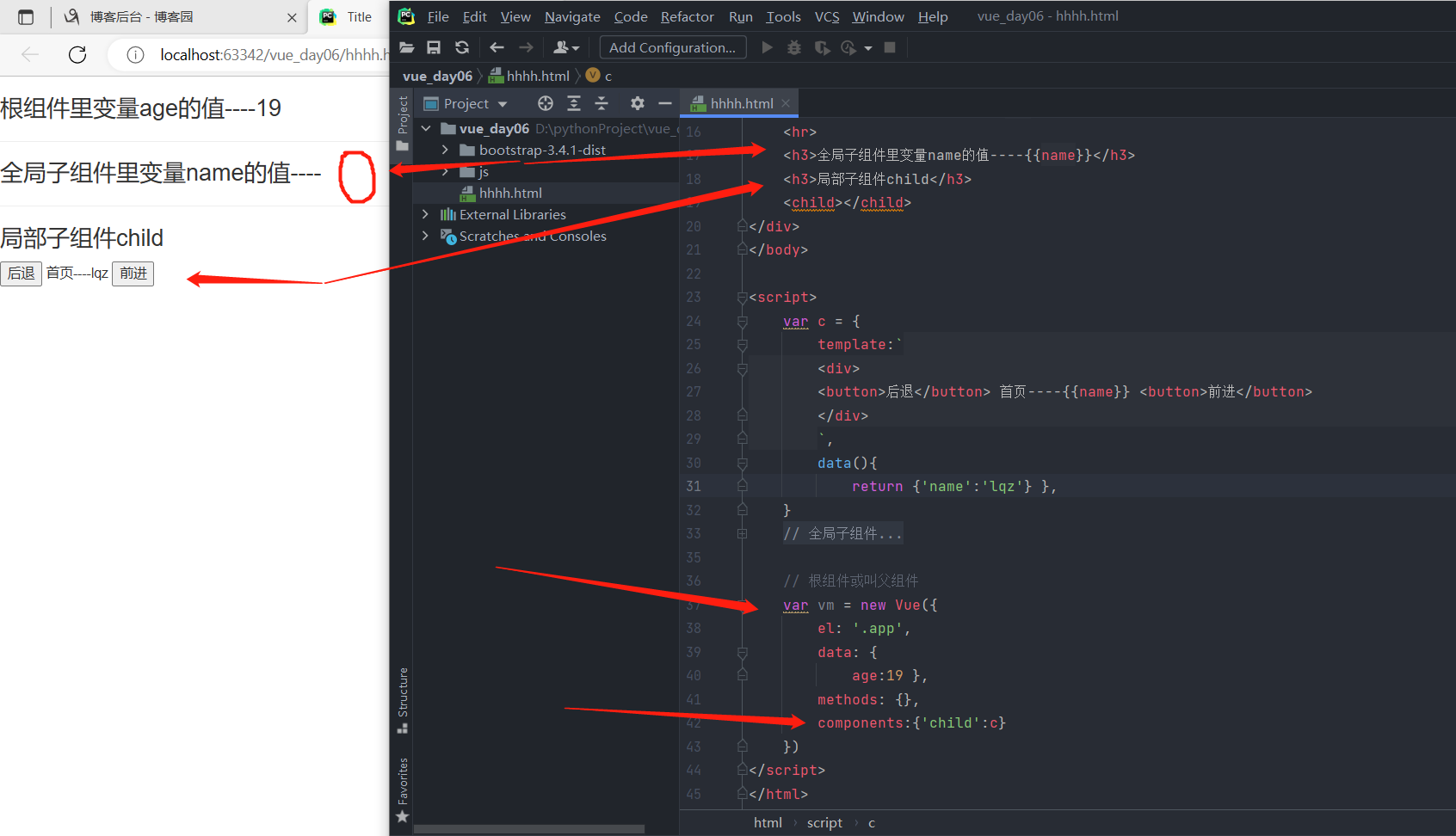The image size is (1456, 836).
Task: Expand the folded comment on line 33
Action: coord(742,533)
